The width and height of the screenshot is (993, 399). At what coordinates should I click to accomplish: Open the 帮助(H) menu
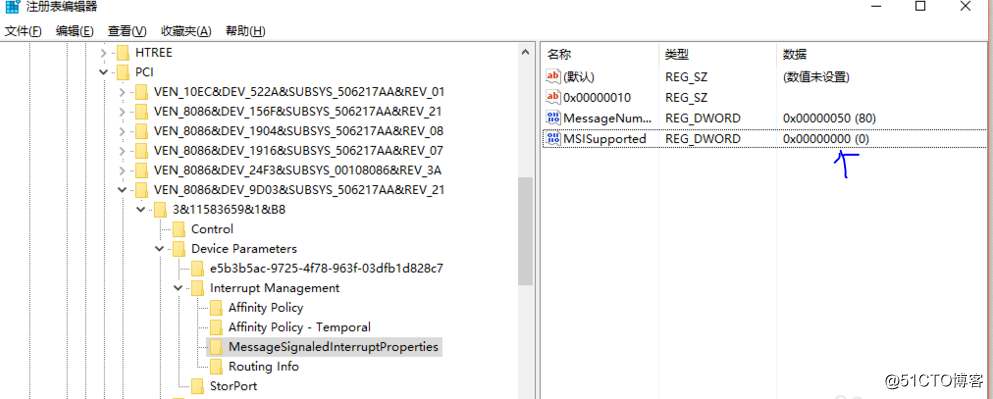(245, 31)
